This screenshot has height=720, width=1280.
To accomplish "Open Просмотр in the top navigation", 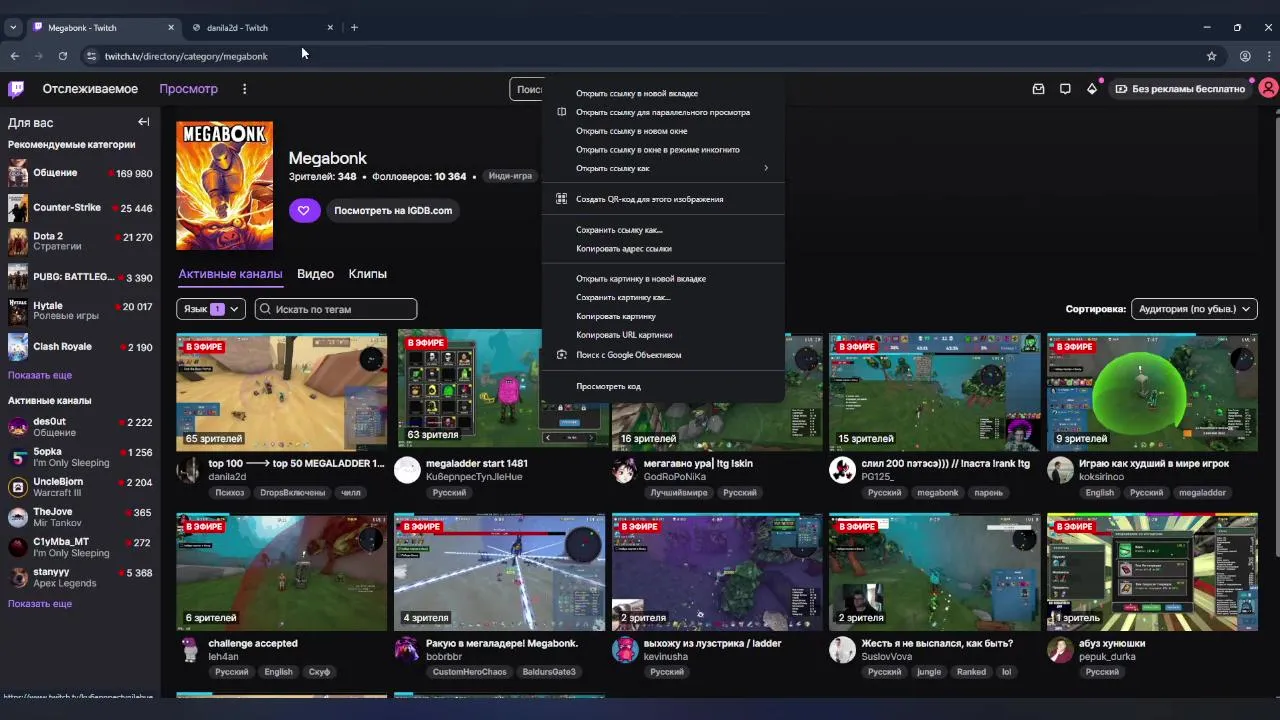I will tap(188, 89).
